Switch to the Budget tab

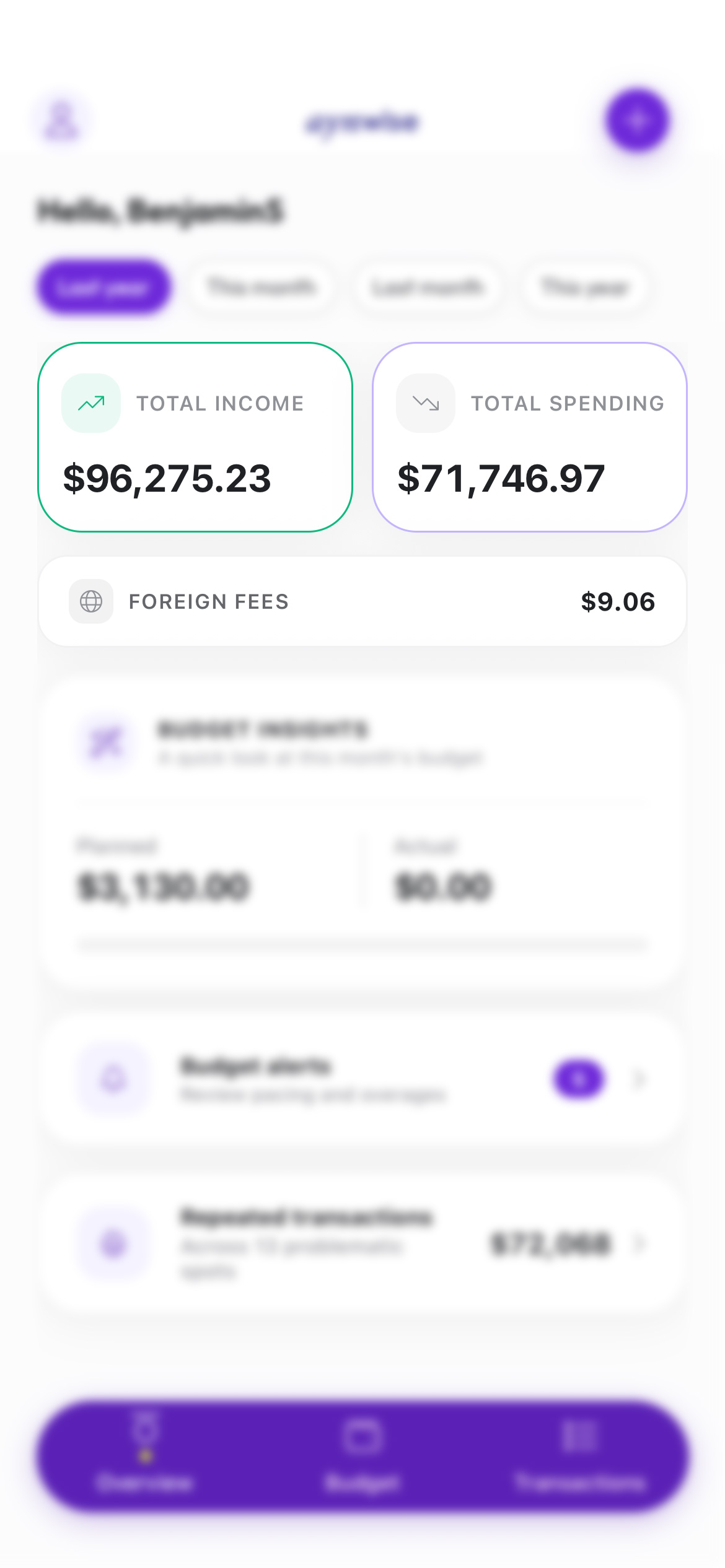[362, 1455]
